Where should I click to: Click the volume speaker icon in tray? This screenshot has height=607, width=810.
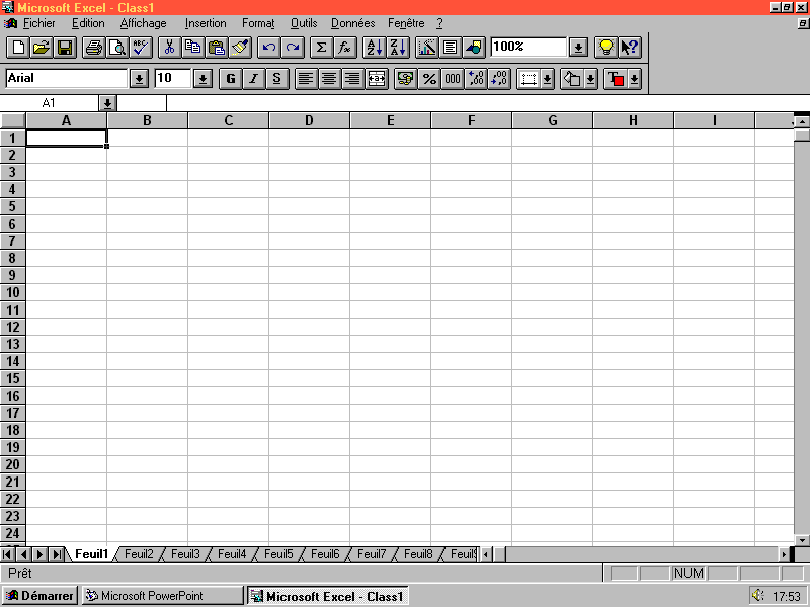(758, 596)
